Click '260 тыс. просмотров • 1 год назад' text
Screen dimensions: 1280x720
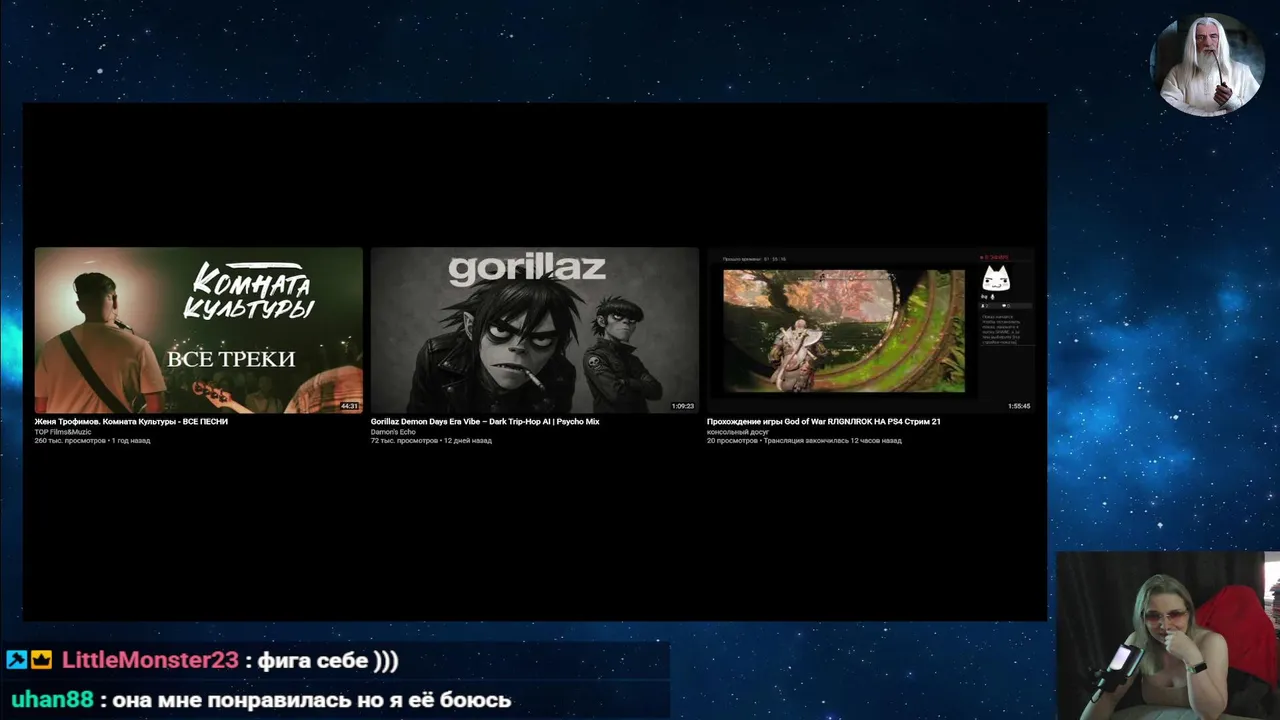tap(92, 441)
